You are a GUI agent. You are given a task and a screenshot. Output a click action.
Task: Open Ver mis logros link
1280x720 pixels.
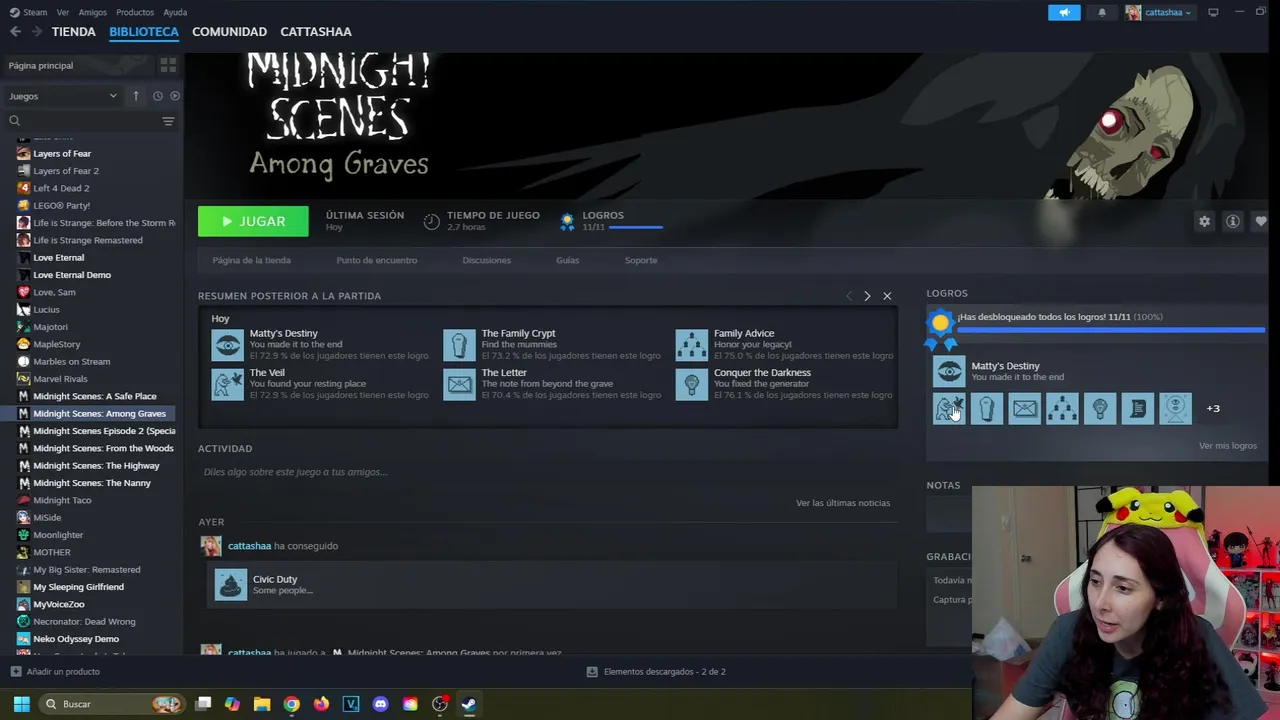coord(1227,446)
